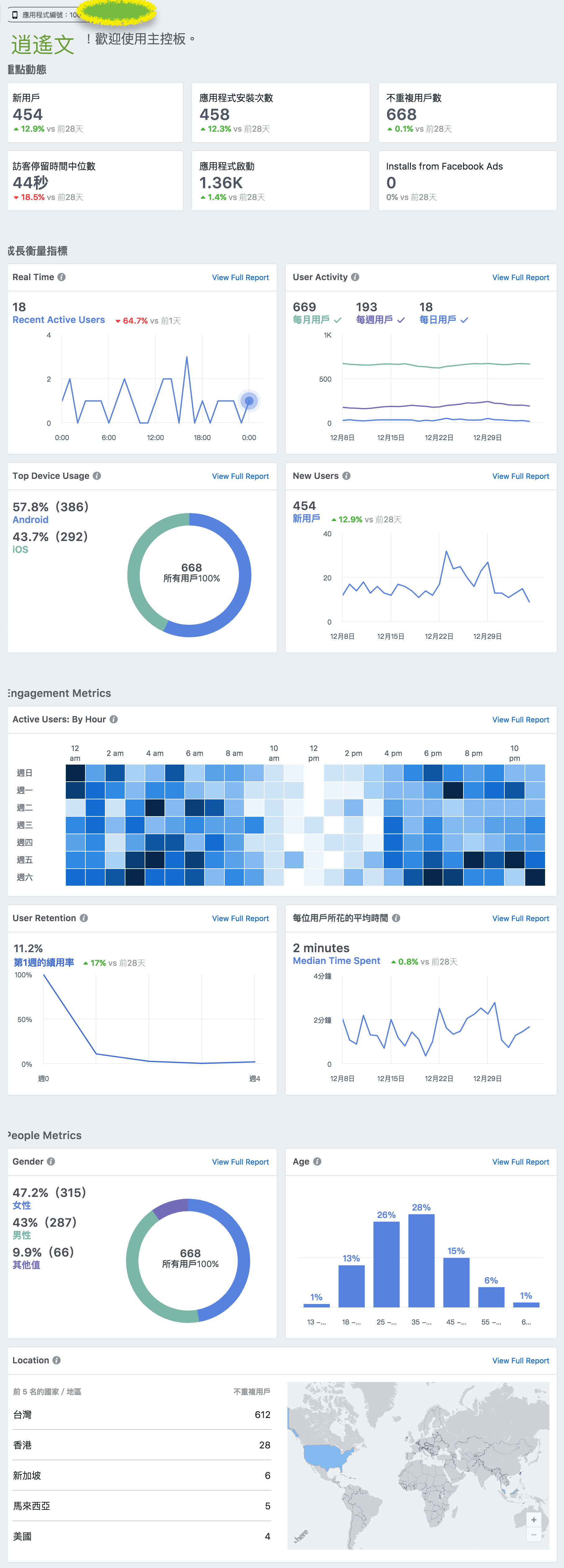Image resolution: width=564 pixels, height=1568 pixels.
Task: Click the New Users info icon
Action: (x=346, y=476)
